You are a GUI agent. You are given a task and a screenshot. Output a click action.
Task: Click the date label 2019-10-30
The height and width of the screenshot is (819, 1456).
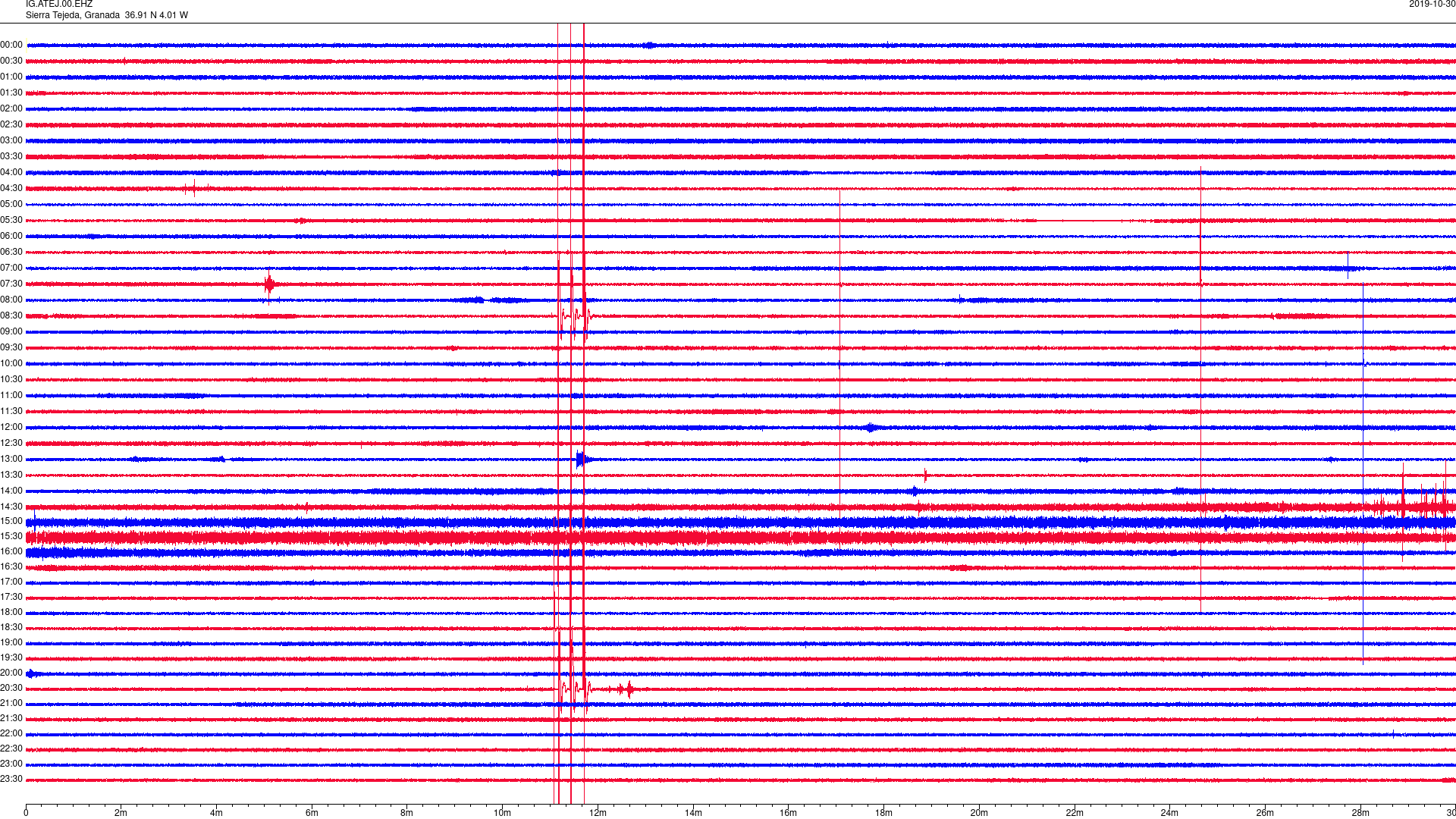coord(1432,5)
